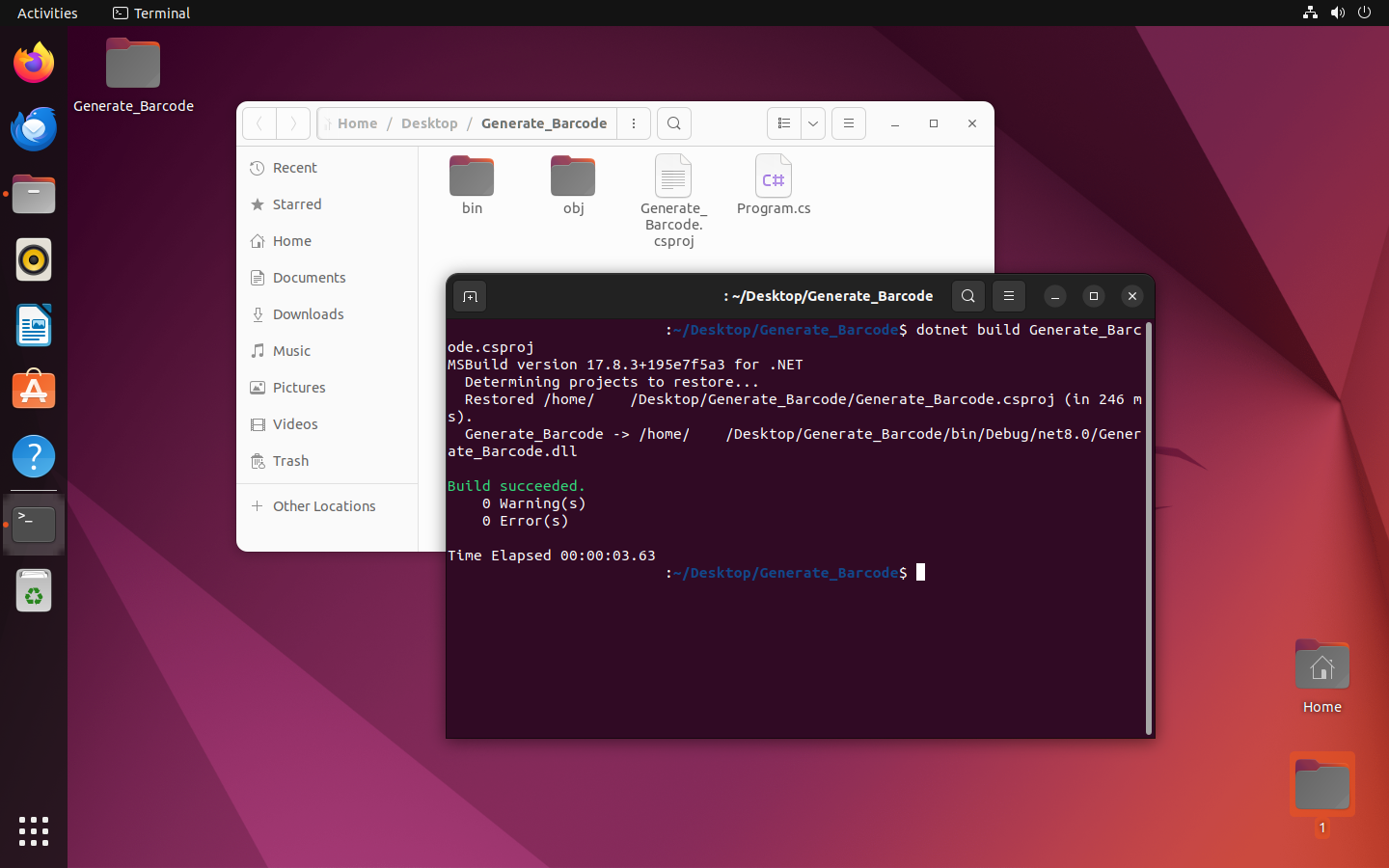Image resolution: width=1389 pixels, height=868 pixels.
Task: Expand view options dropdown arrow
Action: tap(813, 123)
